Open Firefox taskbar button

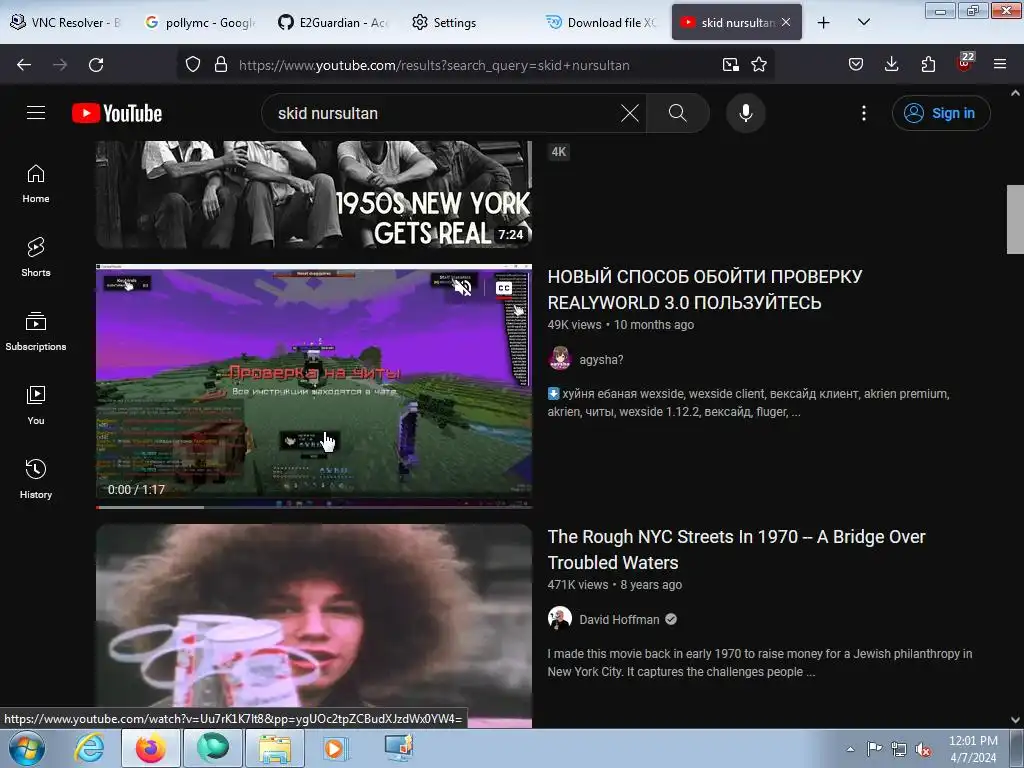(150, 748)
